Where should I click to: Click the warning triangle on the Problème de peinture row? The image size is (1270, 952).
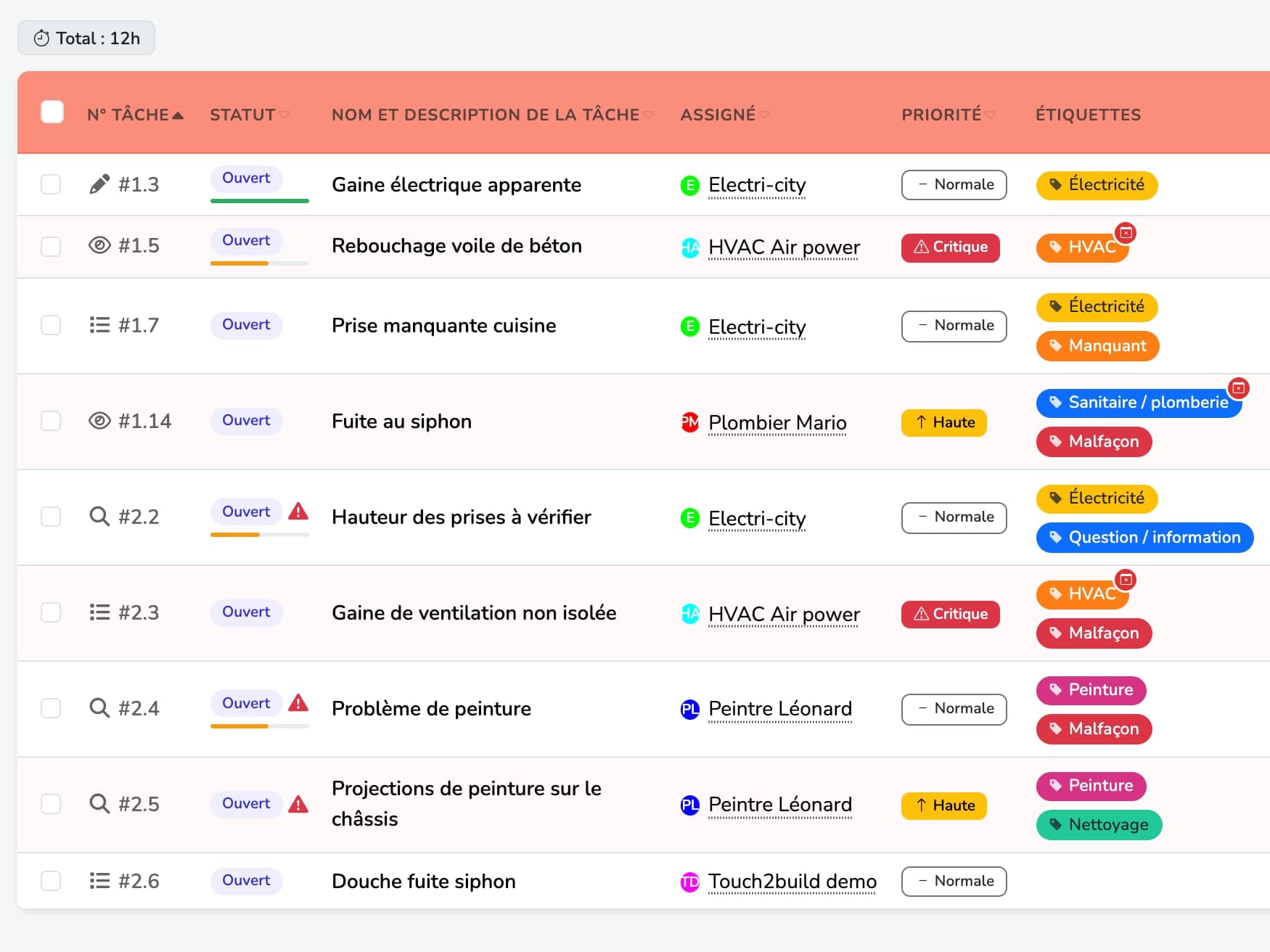298,703
